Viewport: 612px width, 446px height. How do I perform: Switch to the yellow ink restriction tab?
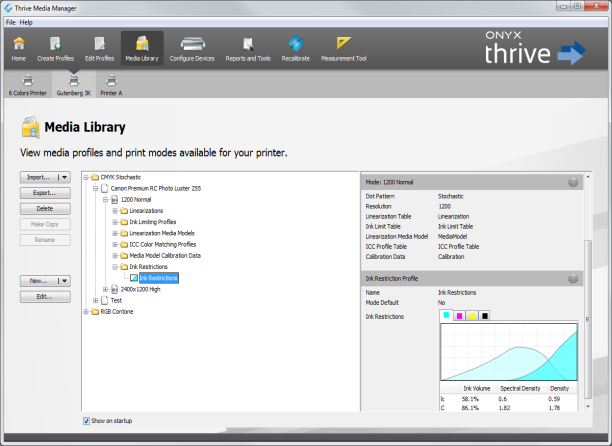click(472, 316)
